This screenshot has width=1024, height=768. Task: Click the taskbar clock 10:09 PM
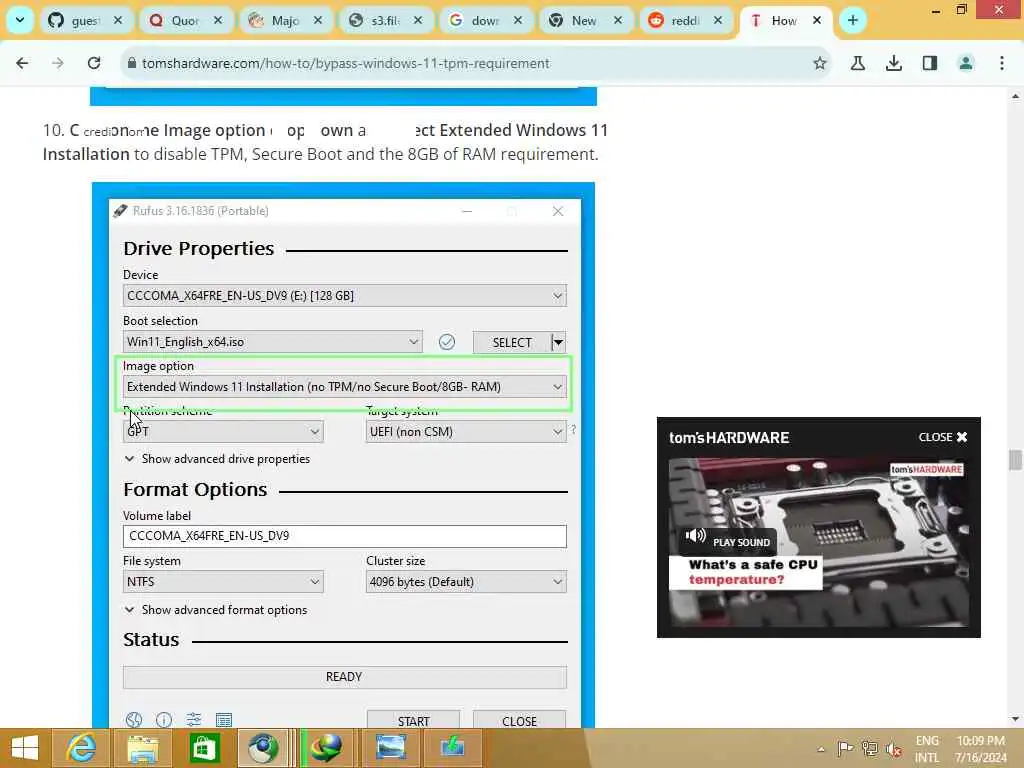coord(981,749)
